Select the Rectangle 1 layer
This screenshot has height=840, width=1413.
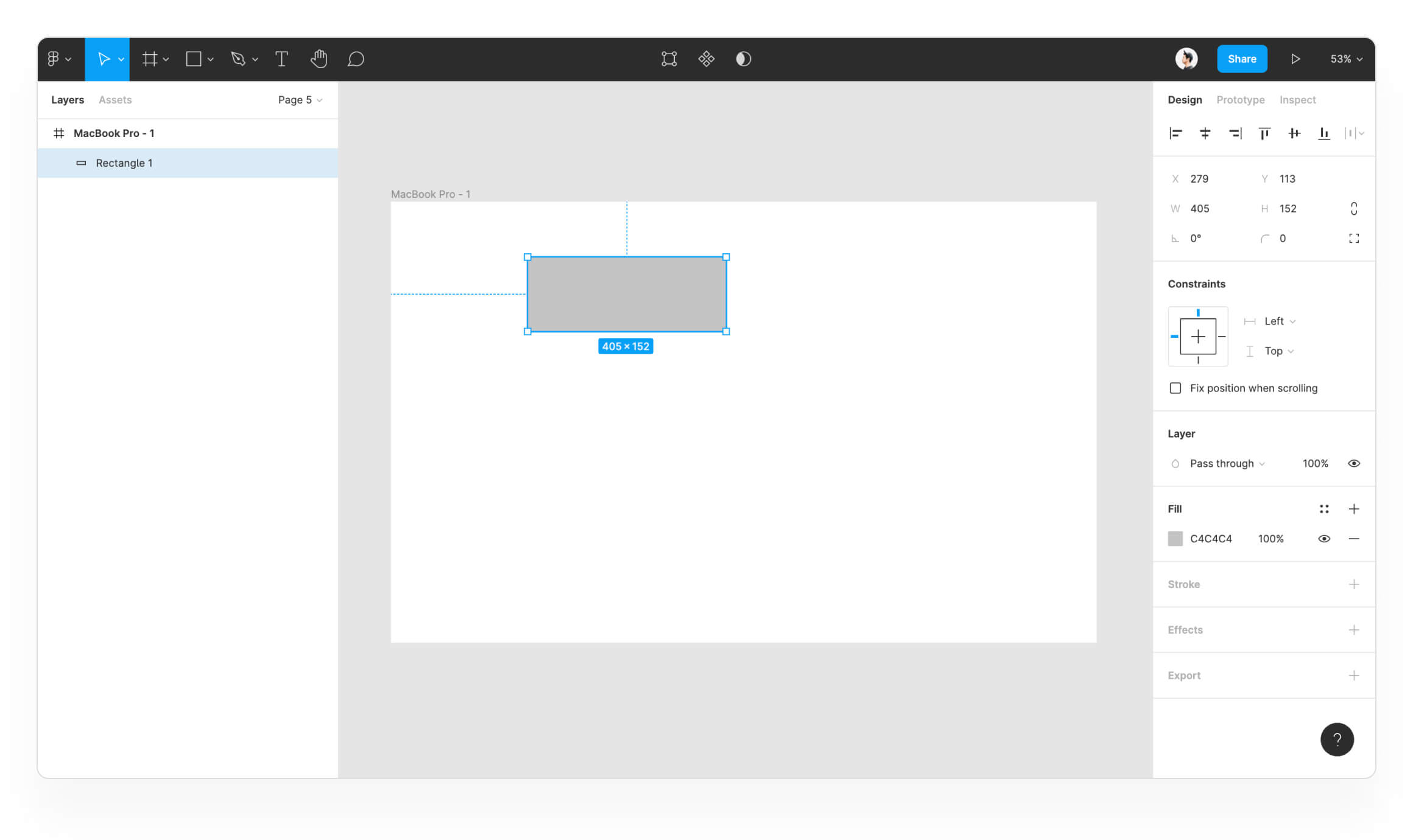pos(124,163)
